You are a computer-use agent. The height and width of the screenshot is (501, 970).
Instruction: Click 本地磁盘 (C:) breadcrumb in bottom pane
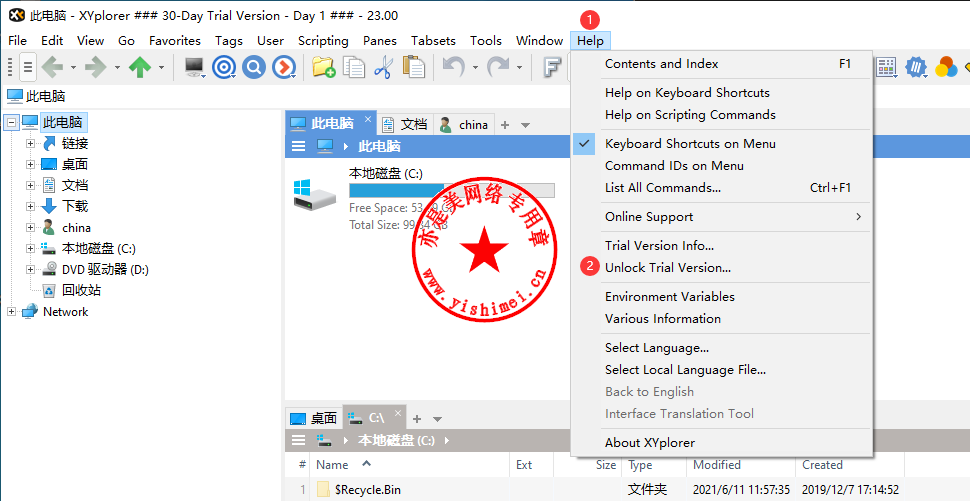[396, 440]
